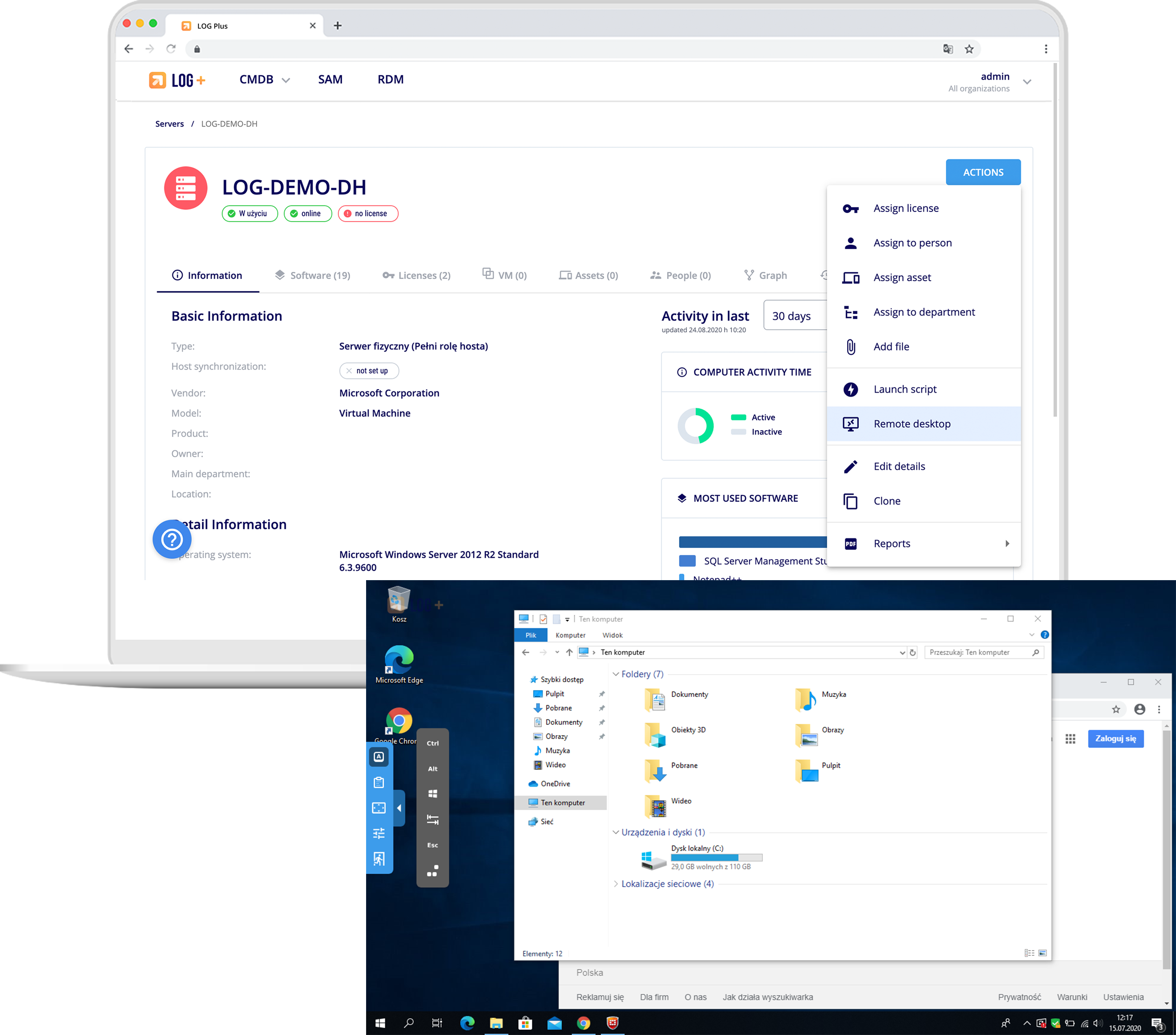Open the SAM navigation link
Image resolution: width=1176 pixels, height=1035 pixels.
330,79
